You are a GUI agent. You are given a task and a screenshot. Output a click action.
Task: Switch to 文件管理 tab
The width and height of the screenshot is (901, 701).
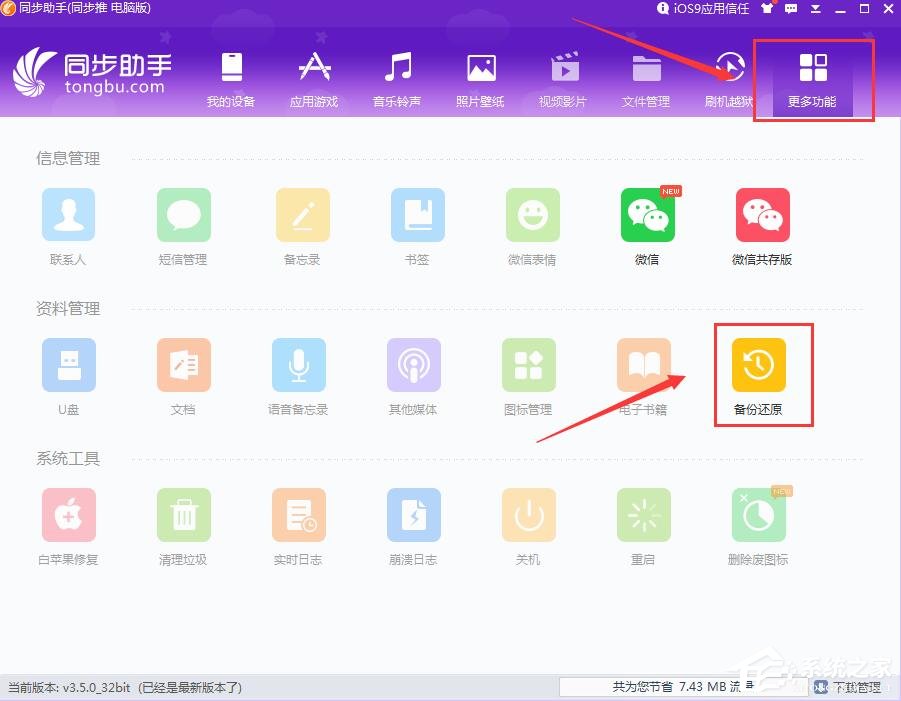(646, 79)
